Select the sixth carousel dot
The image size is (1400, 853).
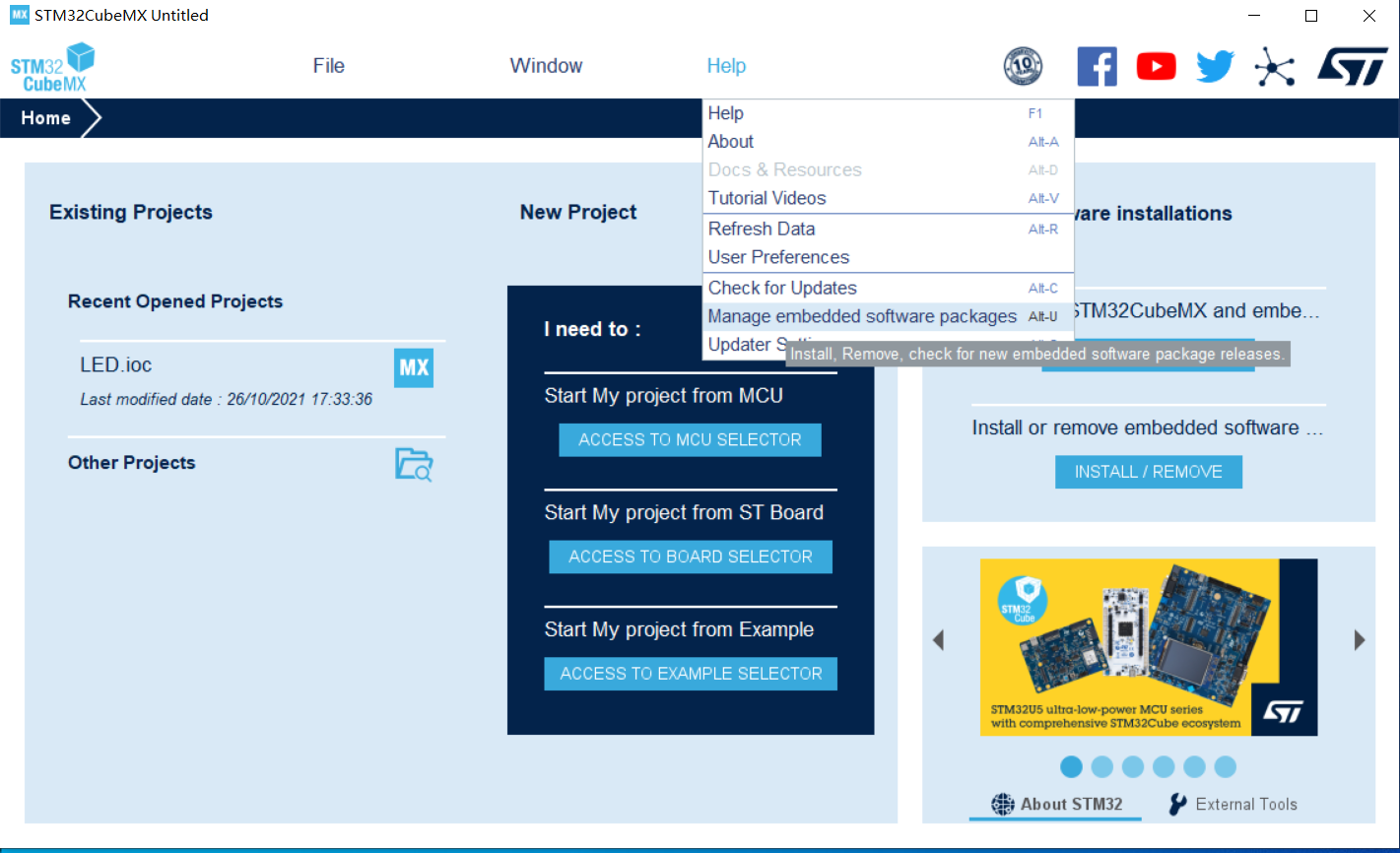coord(1225,766)
